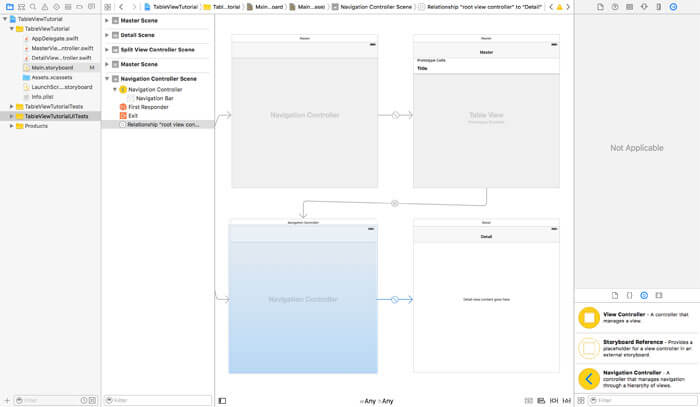700x407 pixels.
Task: Collapse the TableViewTutorial project root
Action: pos(5,19)
